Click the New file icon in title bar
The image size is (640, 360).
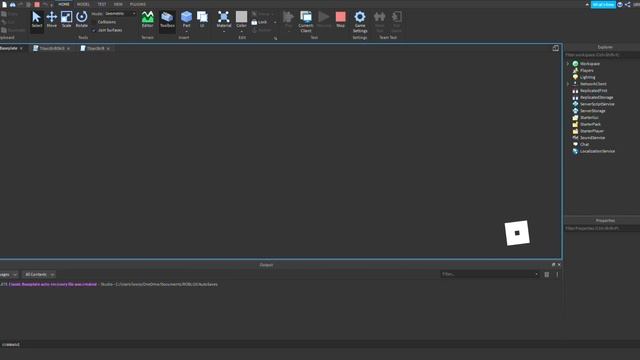pos(4,4)
